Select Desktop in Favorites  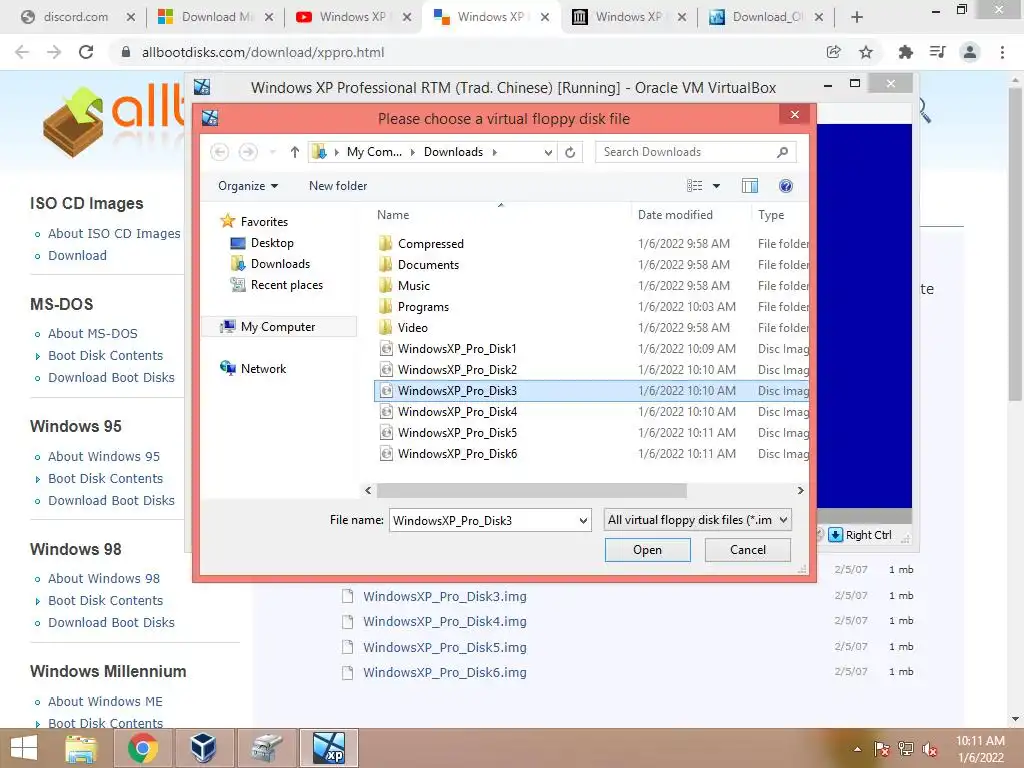click(x=272, y=243)
